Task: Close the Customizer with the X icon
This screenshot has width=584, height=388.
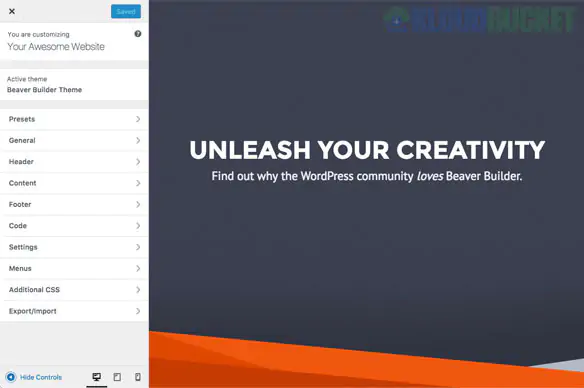Action: click(12, 11)
